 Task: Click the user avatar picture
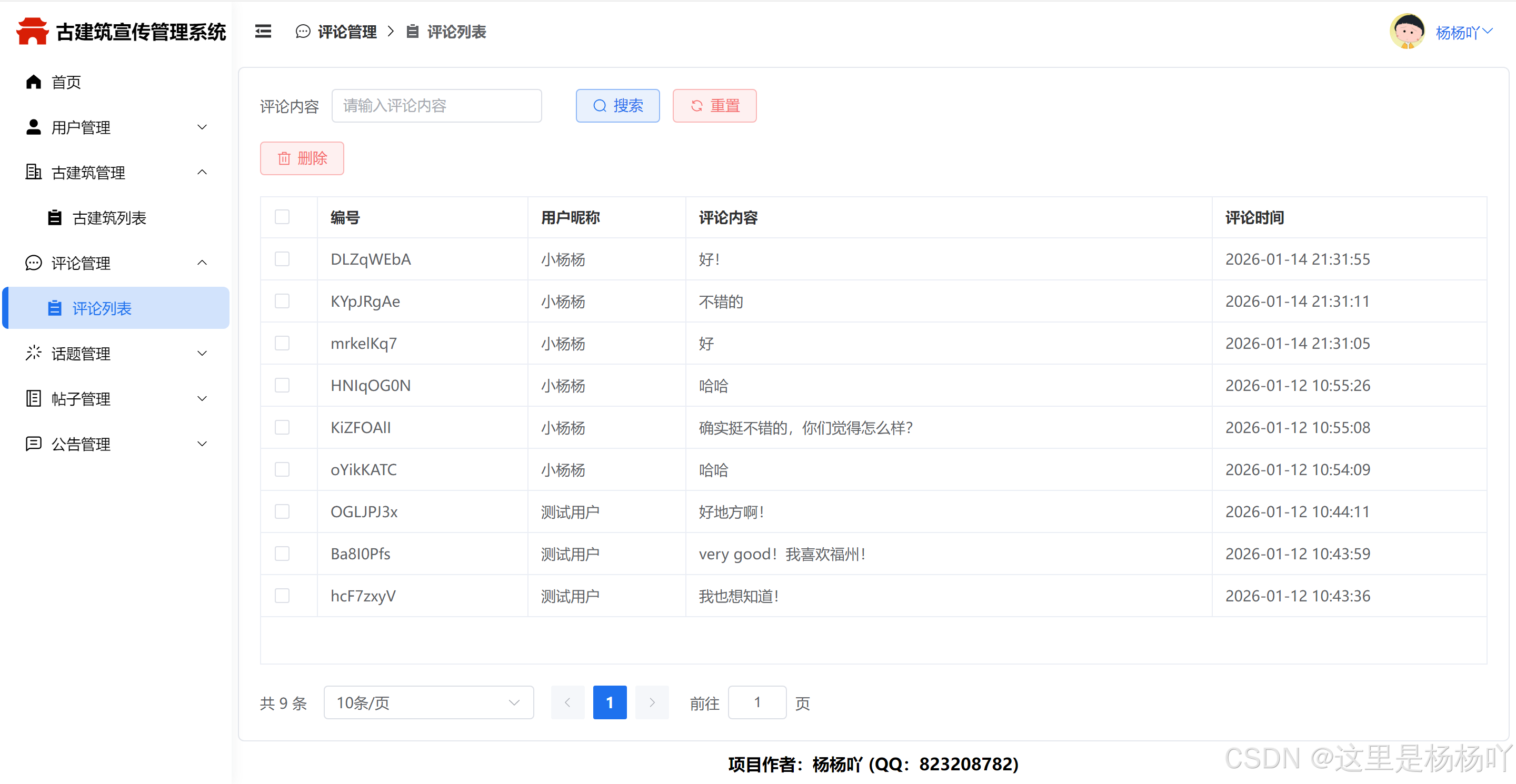1407,32
